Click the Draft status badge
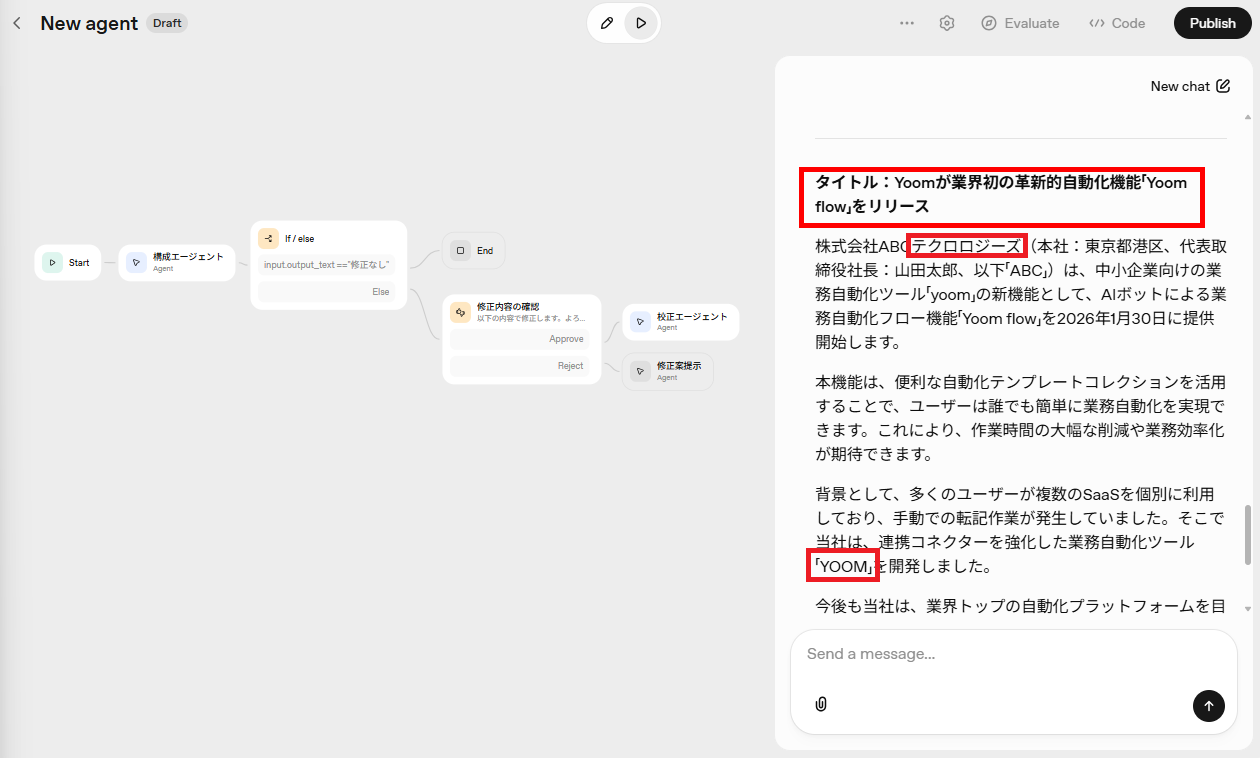This screenshot has width=1260, height=758. pos(167,23)
